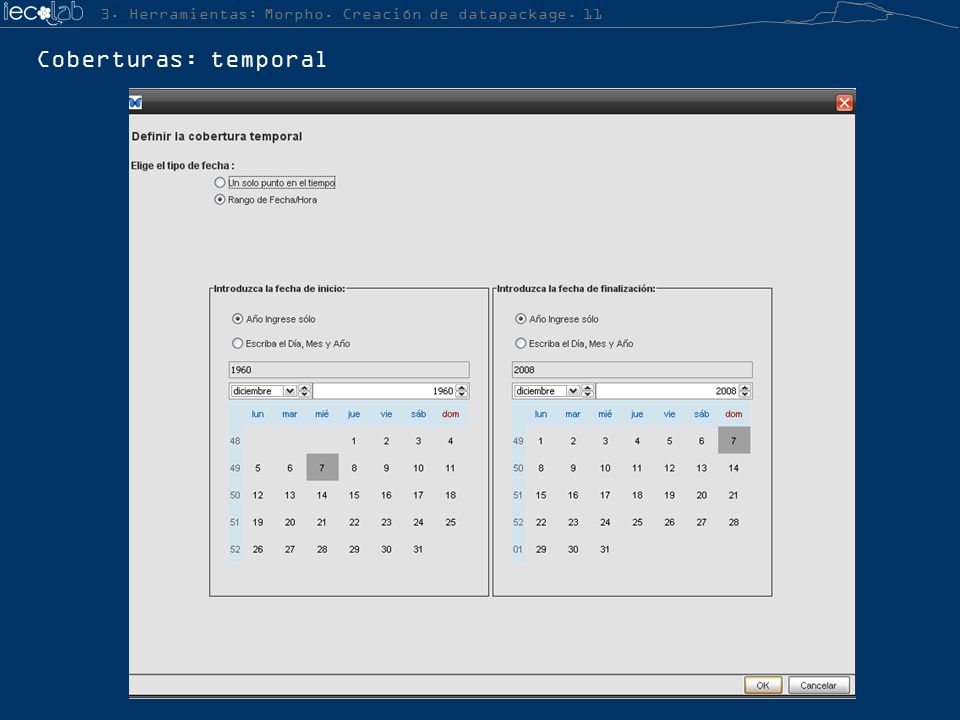The height and width of the screenshot is (720, 960).
Task: Confirm with the OK button
Action: pyautogui.click(x=763, y=685)
